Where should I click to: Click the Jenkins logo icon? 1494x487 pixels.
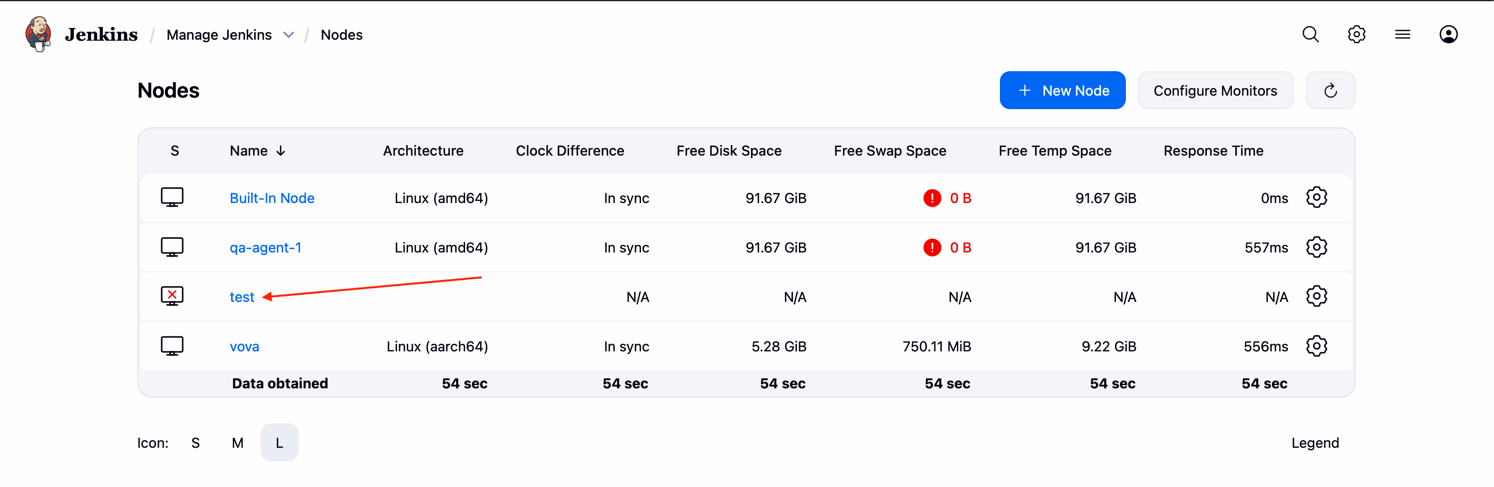[x=38, y=34]
